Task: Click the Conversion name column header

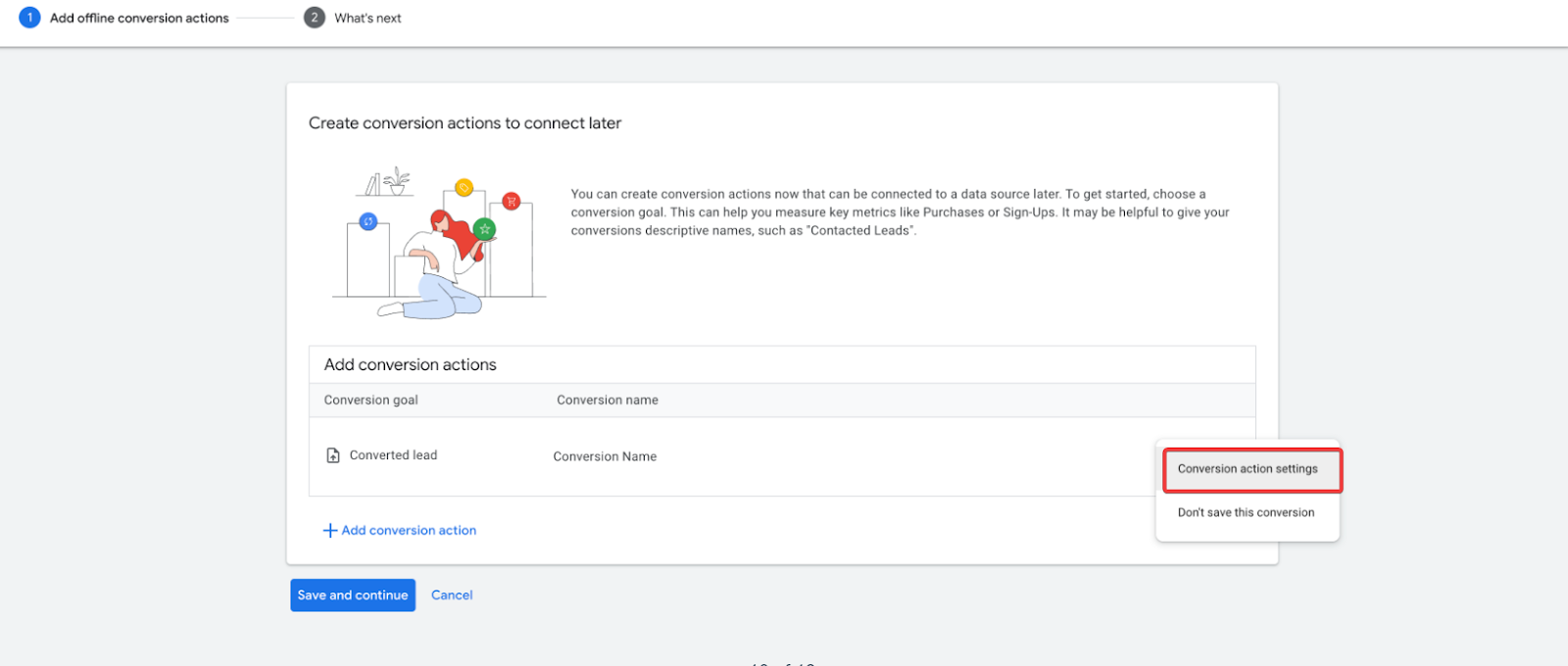Action: pyautogui.click(x=608, y=400)
